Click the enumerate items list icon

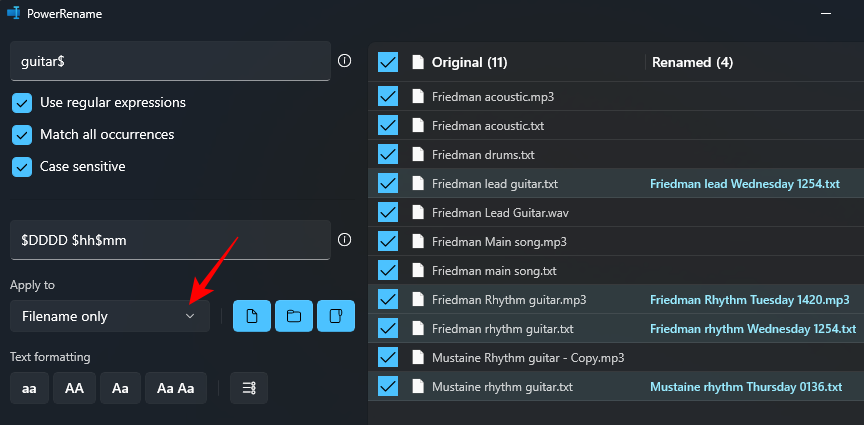point(249,388)
